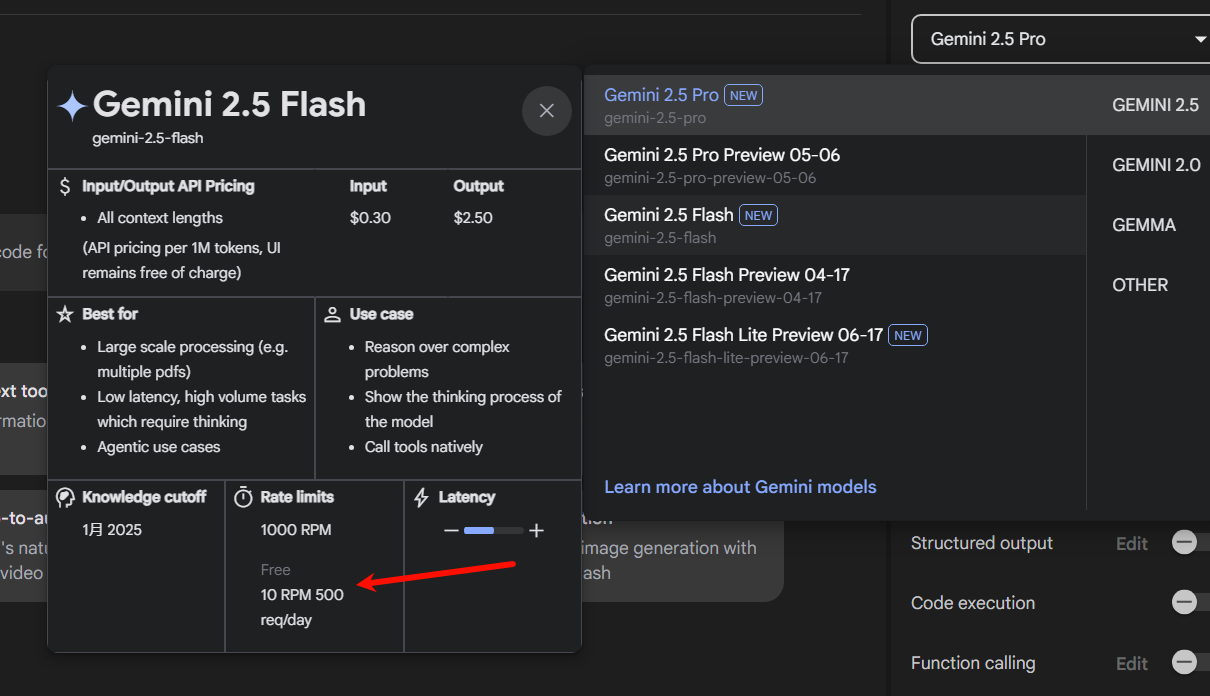Select Gemini 2.5 Pro in the model list

[x=835, y=105]
